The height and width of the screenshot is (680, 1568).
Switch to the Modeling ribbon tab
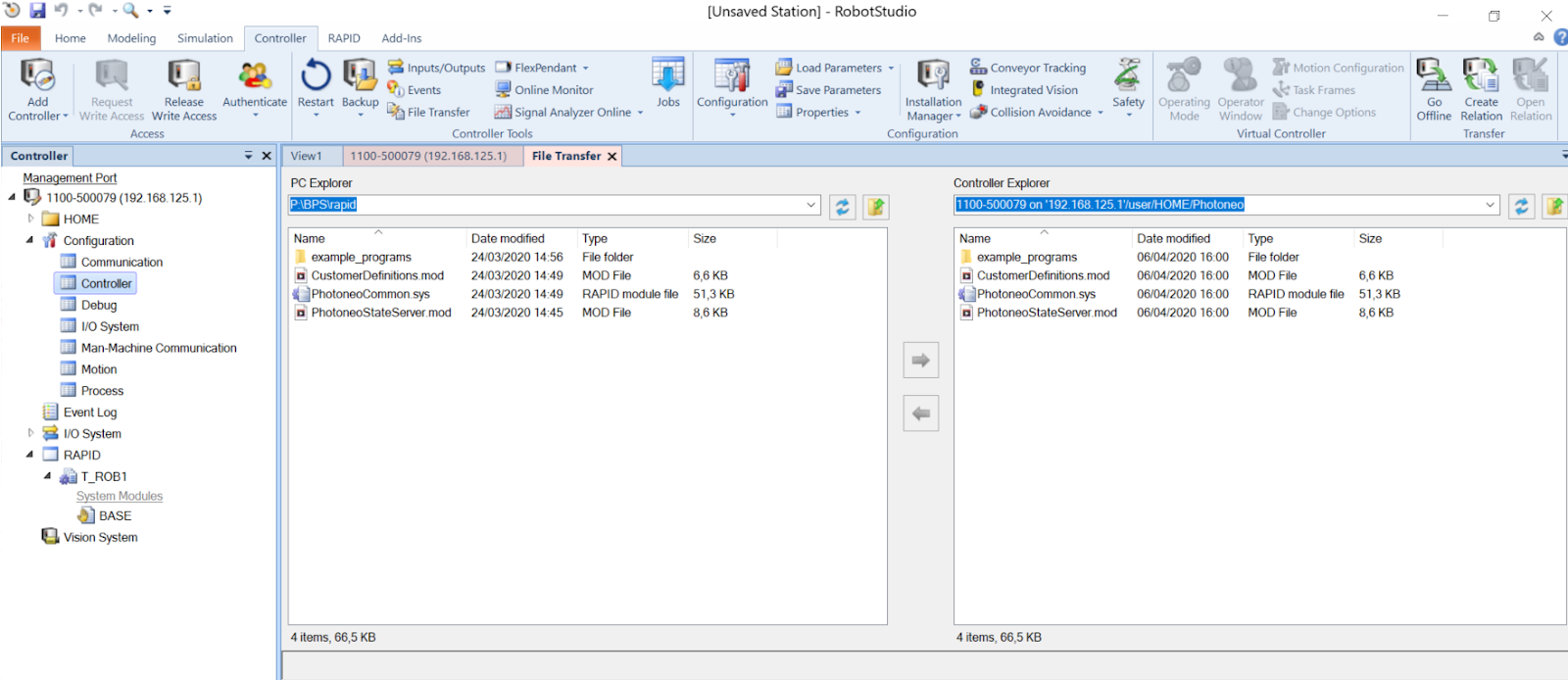[131, 38]
